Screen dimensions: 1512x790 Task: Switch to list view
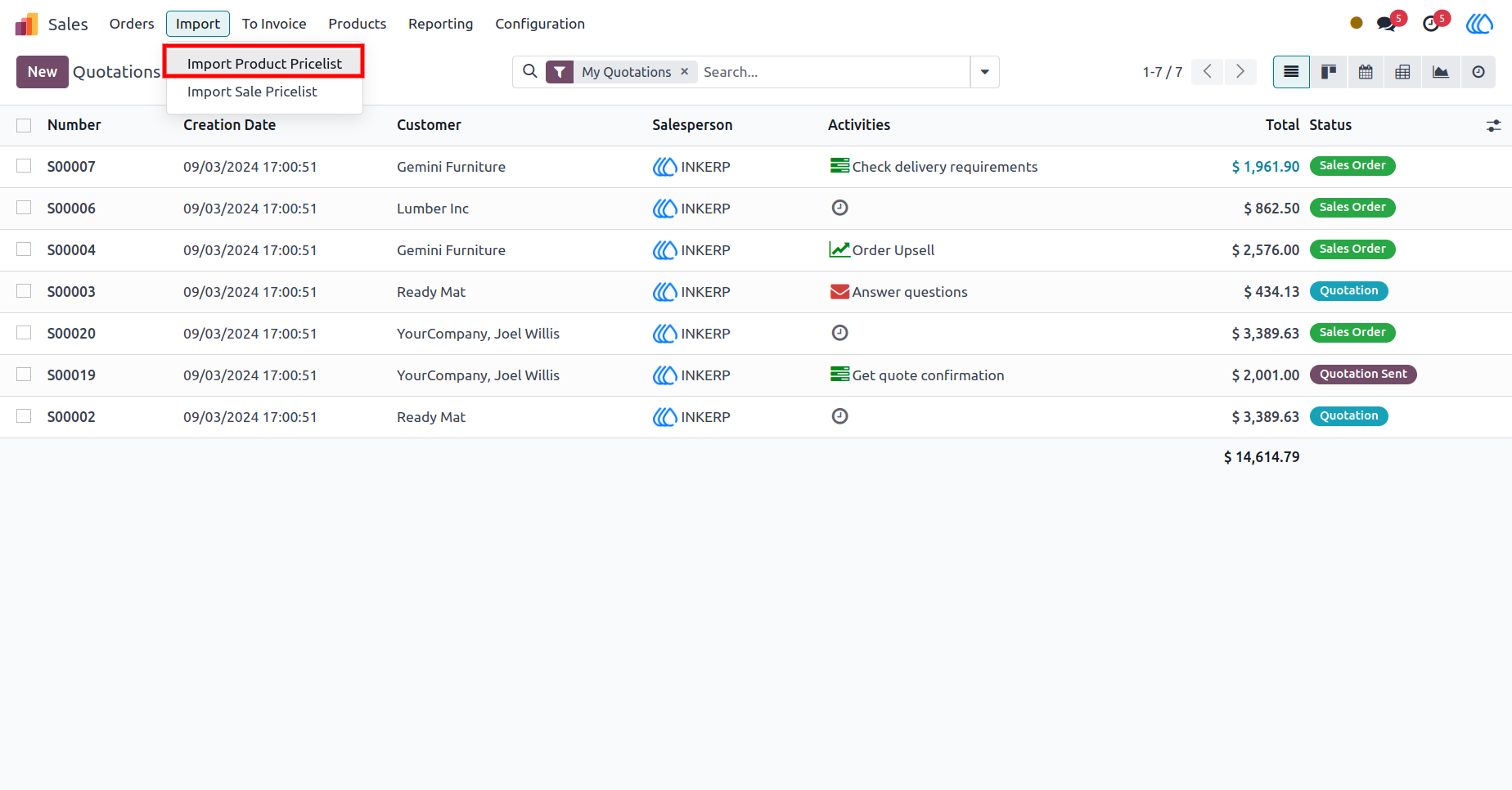tap(1291, 72)
